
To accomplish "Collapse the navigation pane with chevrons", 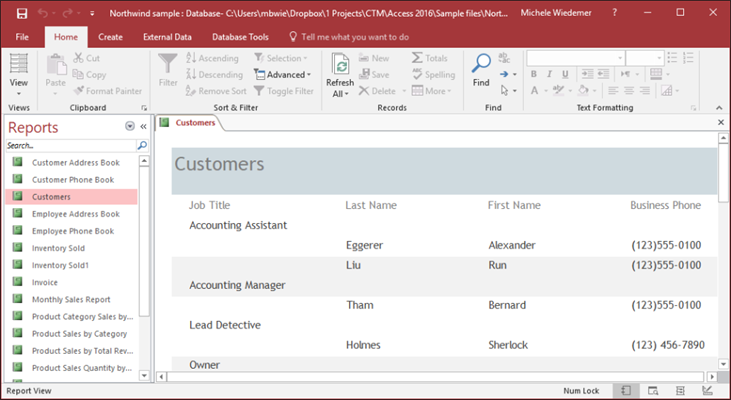I will point(143,126).
